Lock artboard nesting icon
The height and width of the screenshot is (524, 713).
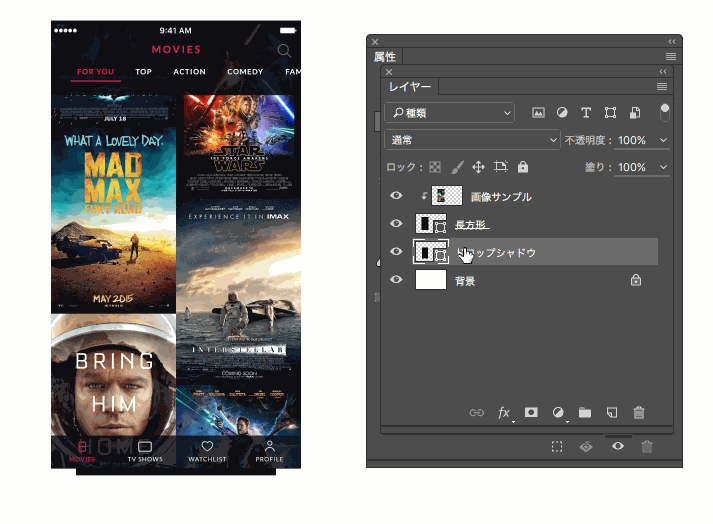pos(501,167)
